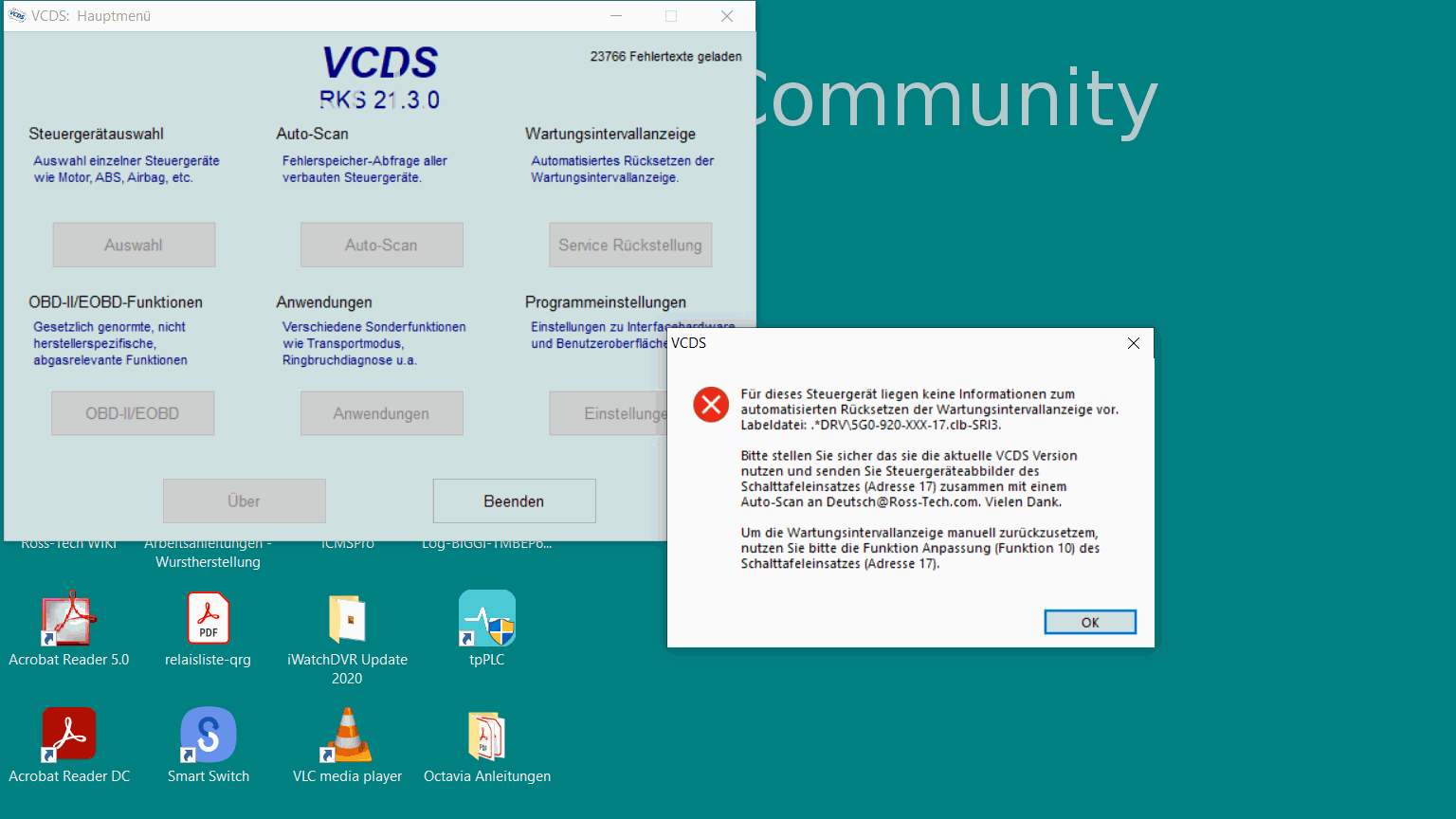Image resolution: width=1456 pixels, height=819 pixels.
Task: Click the red error icon in dialog
Action: coord(711,405)
